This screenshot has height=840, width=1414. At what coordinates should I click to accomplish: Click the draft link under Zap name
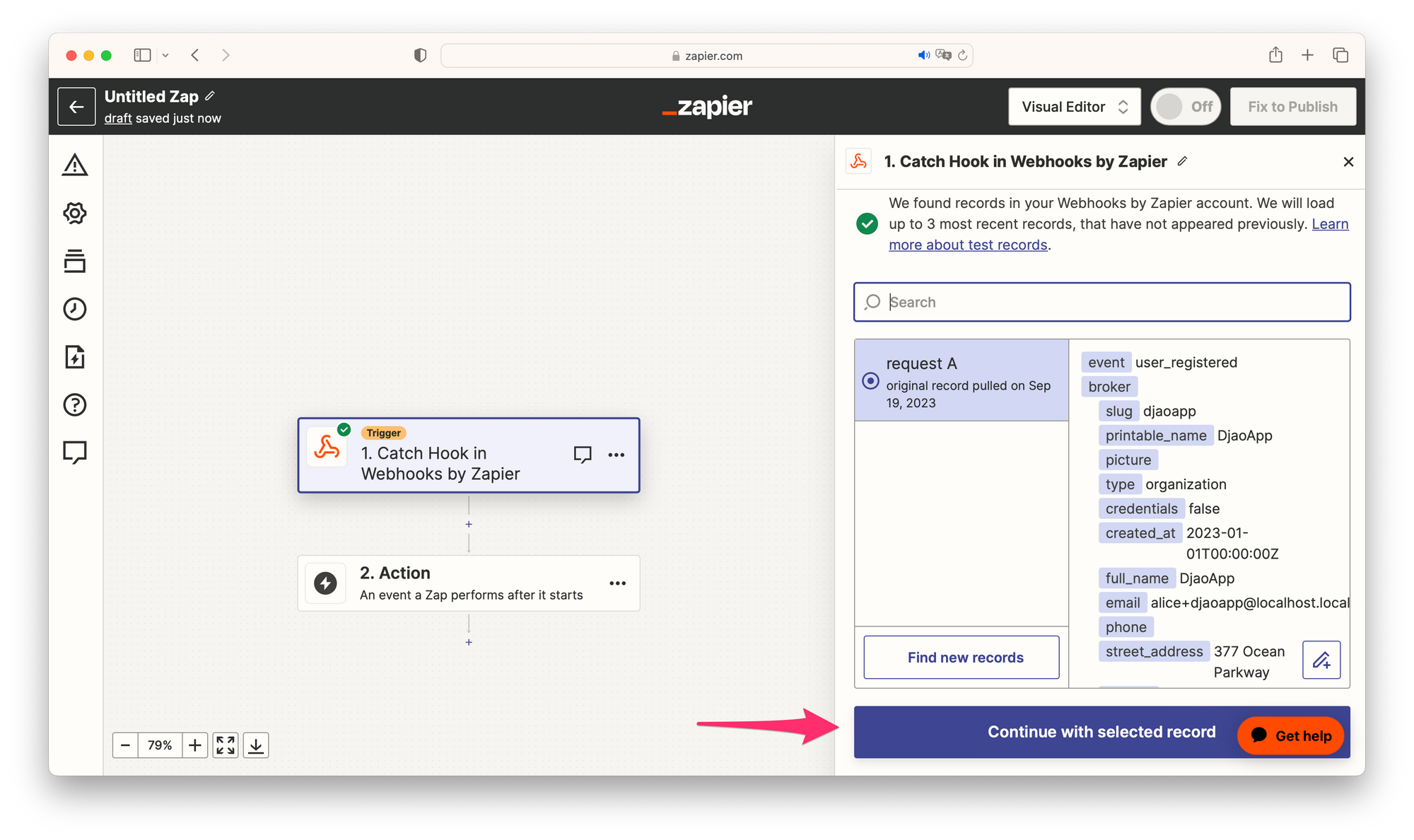(118, 118)
